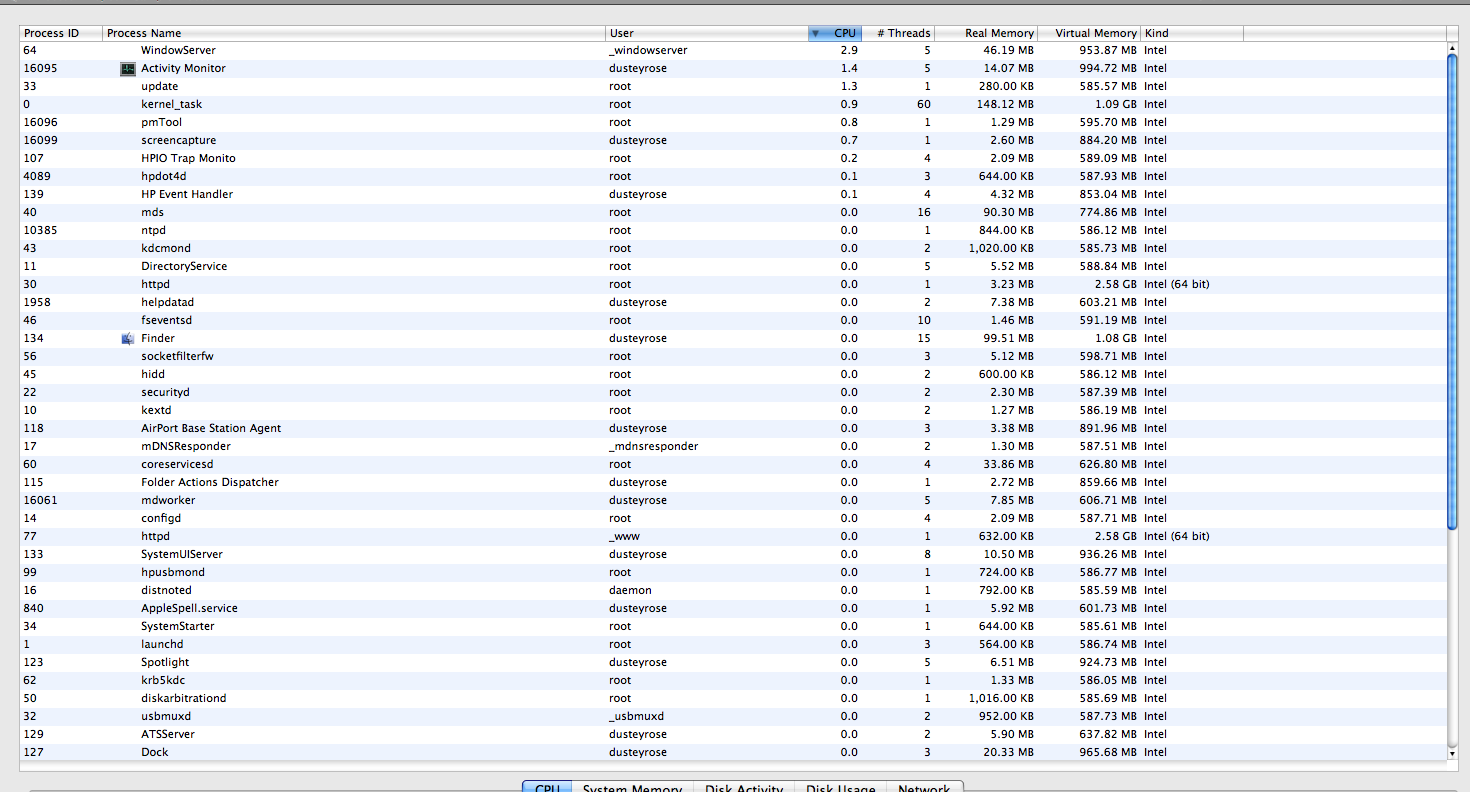This screenshot has width=1470, height=792.
Task: Open the Network tab
Action: (924, 787)
